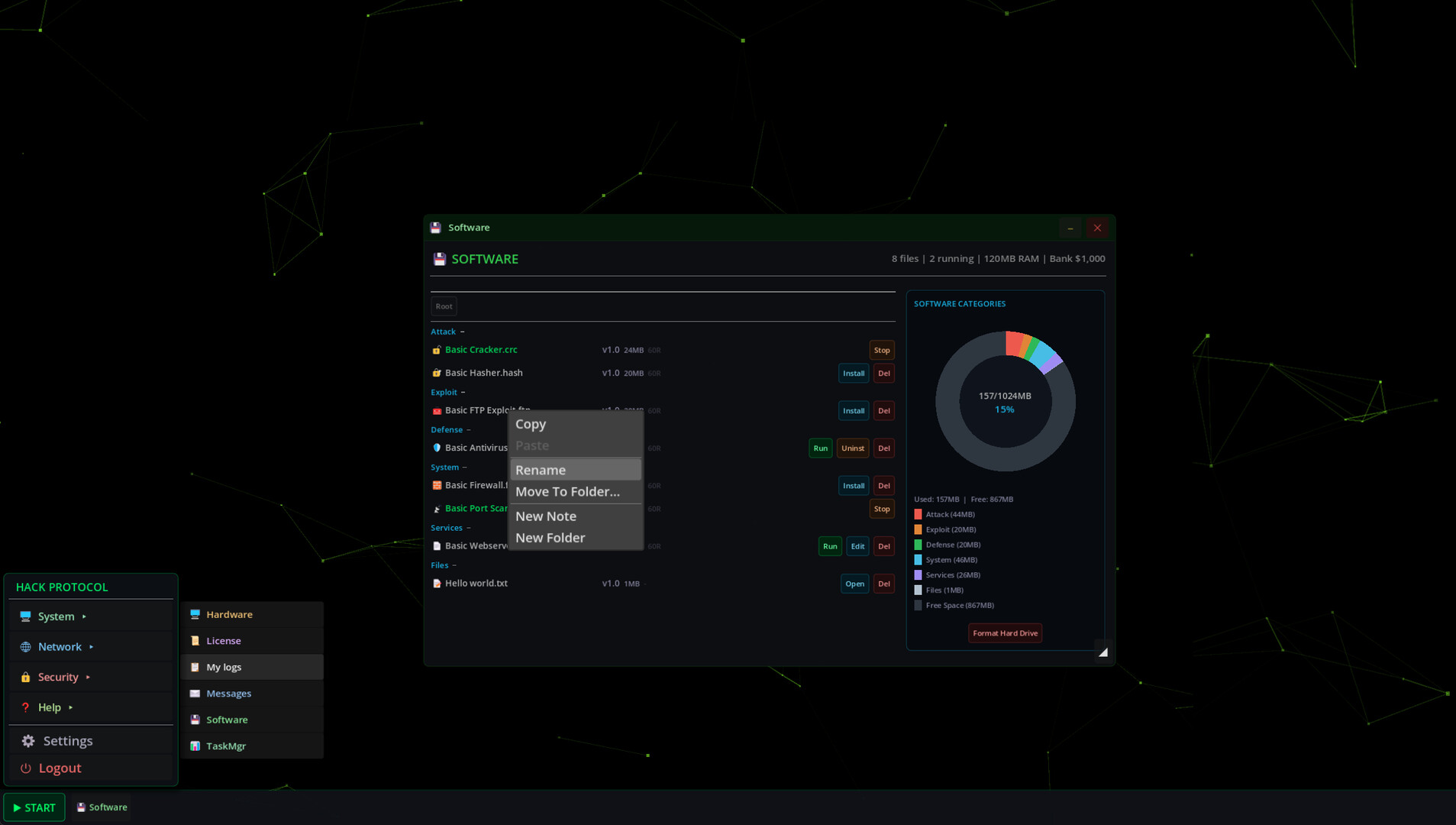Click the Messages envelope icon

tap(195, 694)
